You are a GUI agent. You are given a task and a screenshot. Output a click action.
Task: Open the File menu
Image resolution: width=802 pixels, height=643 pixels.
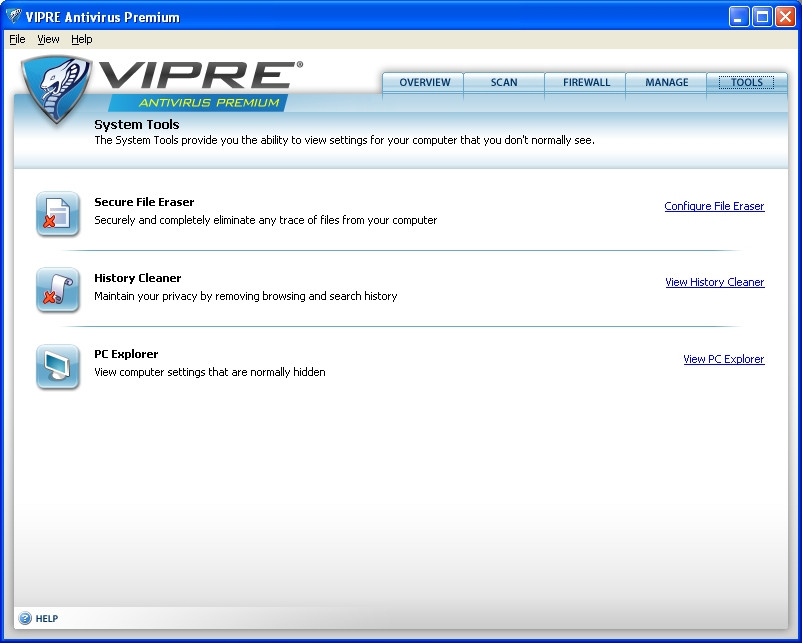click(x=17, y=39)
